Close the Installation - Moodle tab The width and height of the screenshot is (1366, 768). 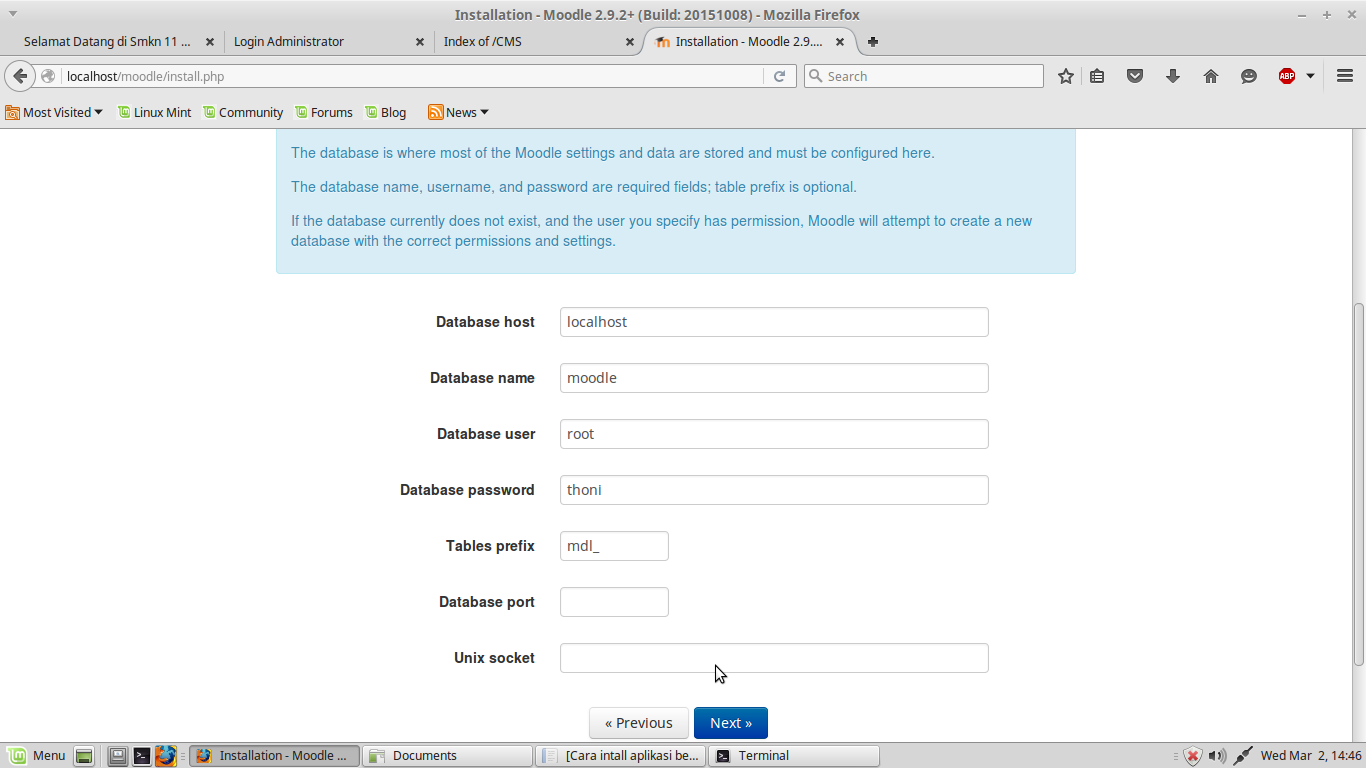[840, 42]
